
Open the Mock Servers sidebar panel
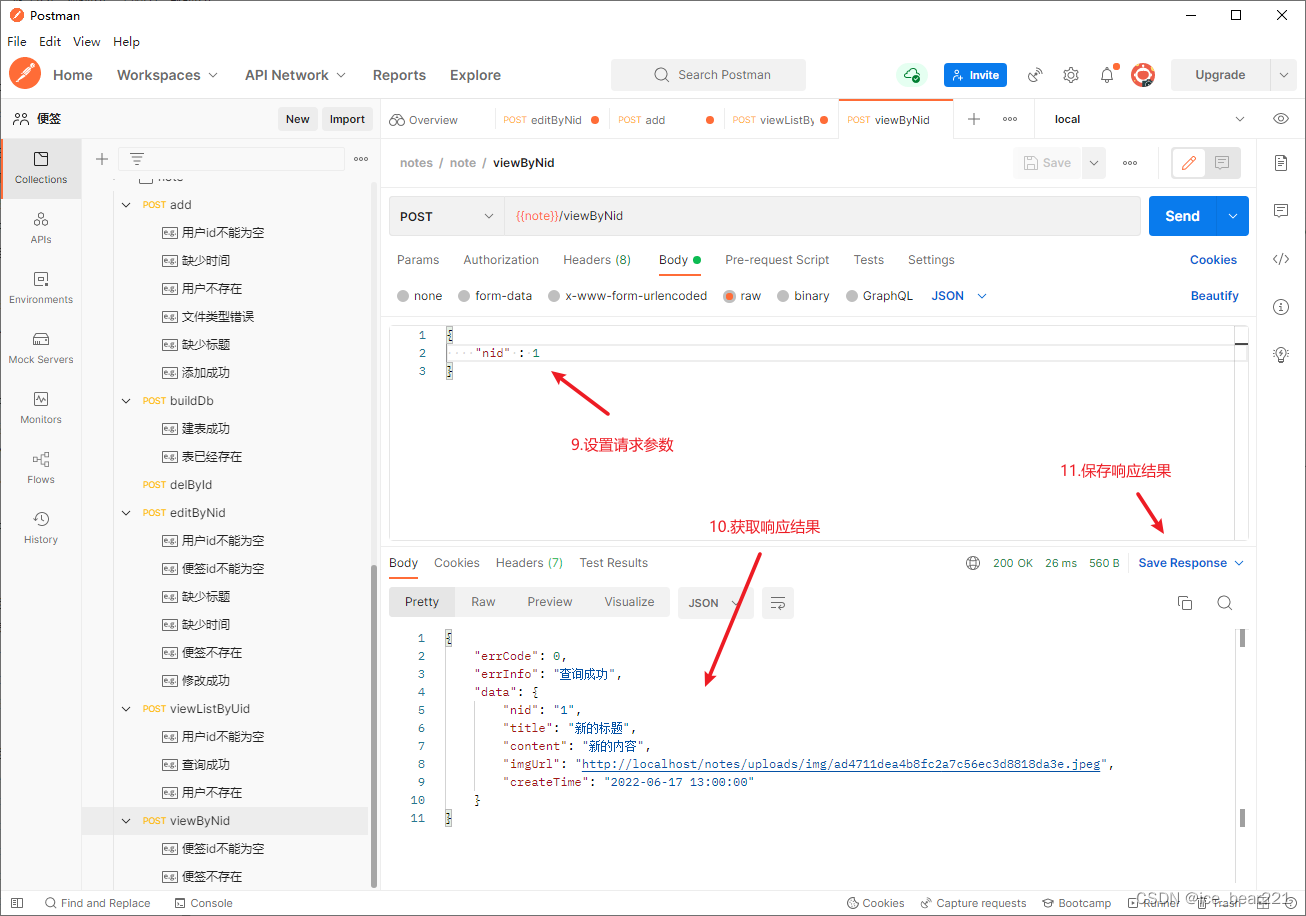[41, 348]
